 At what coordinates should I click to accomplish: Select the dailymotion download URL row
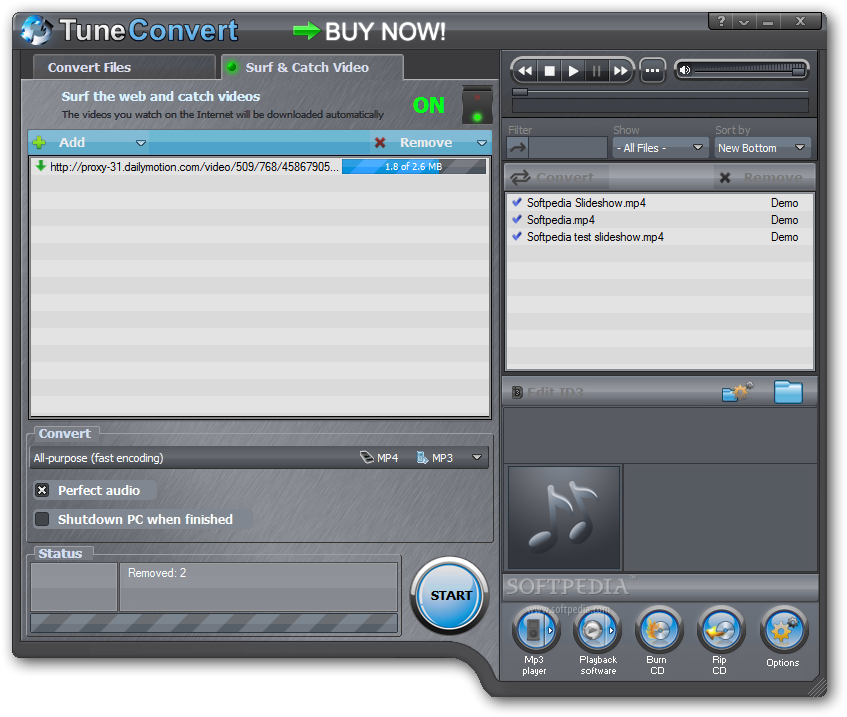259,166
